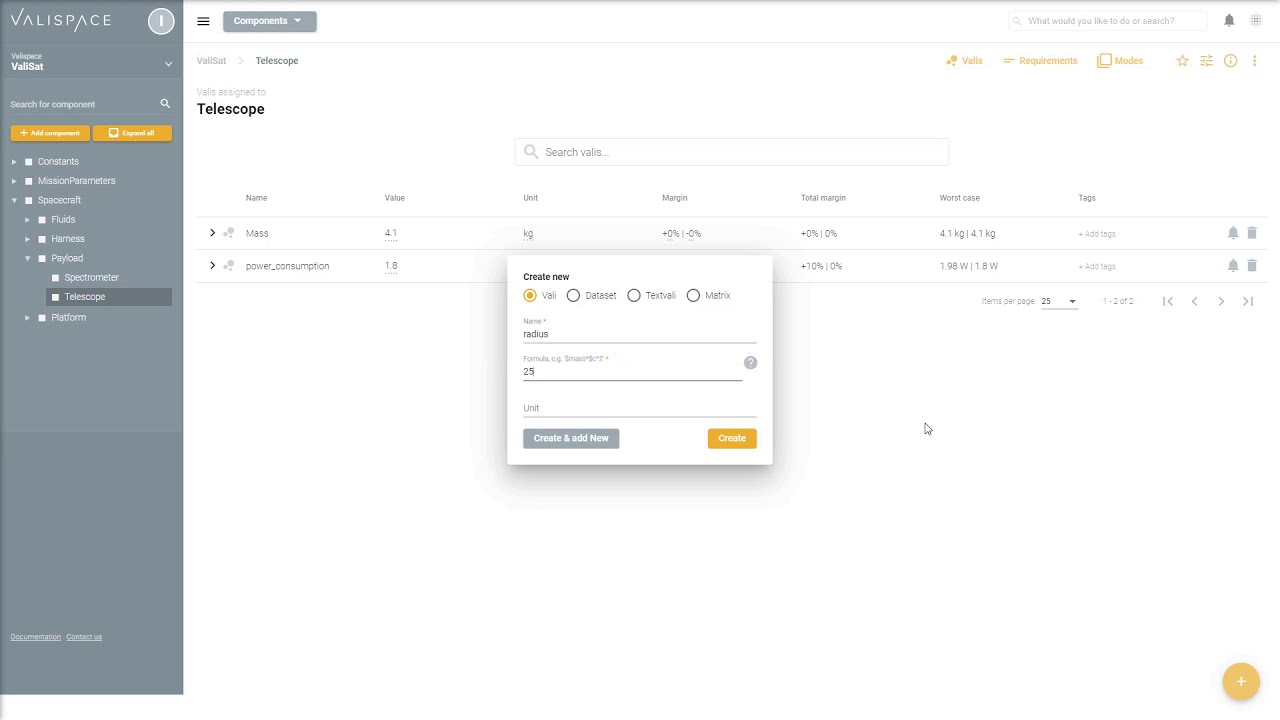Viewport: 1280px width, 720px height.
Task: Open the three-dot more options menu
Action: [1254, 61]
